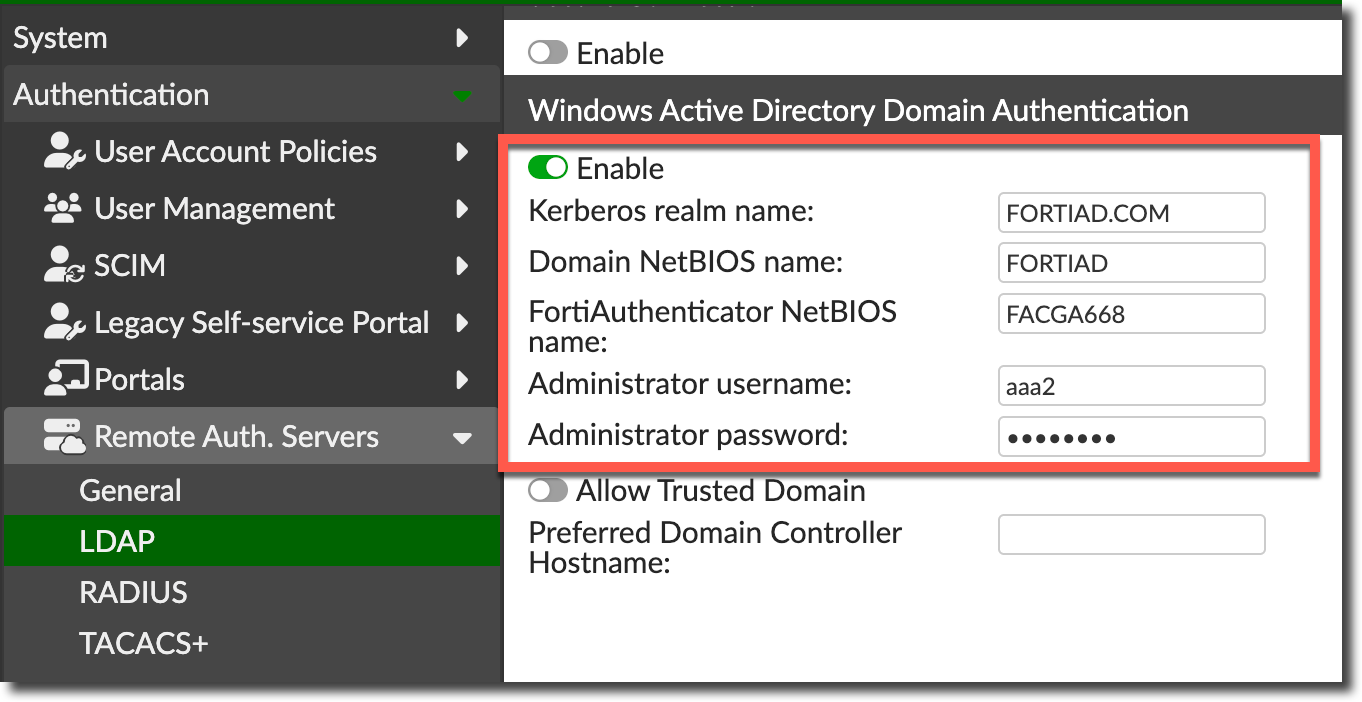Screen dimensions: 1362x702
Task: Click the Preferred Domain Controller Hostname field
Action: [x=1132, y=535]
